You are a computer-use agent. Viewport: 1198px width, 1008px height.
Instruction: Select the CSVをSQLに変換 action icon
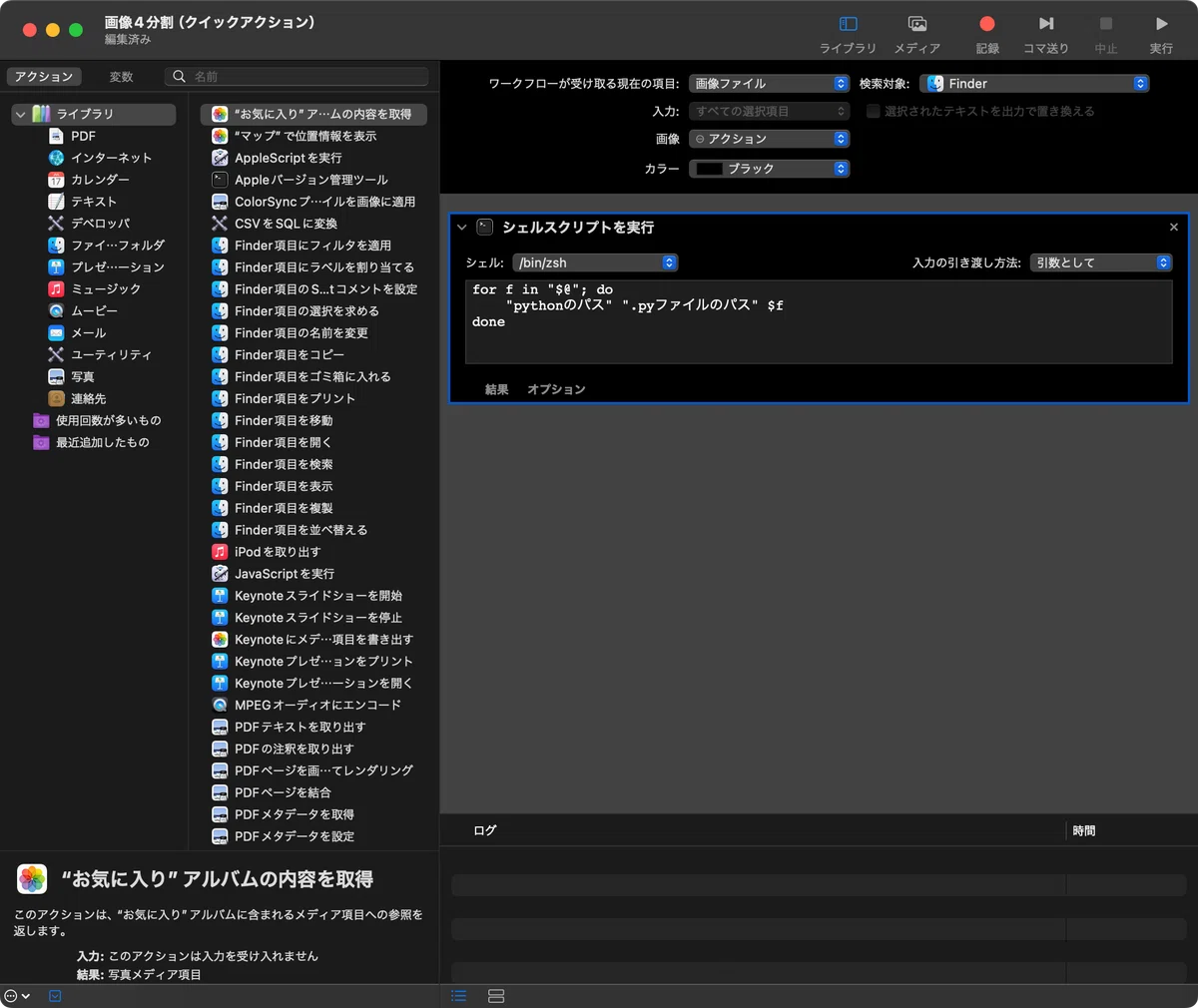[x=220, y=224]
